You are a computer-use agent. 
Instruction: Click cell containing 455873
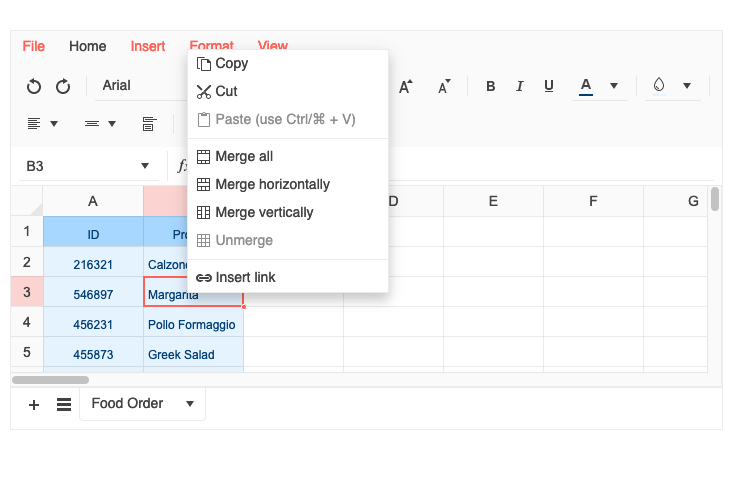coord(93,354)
